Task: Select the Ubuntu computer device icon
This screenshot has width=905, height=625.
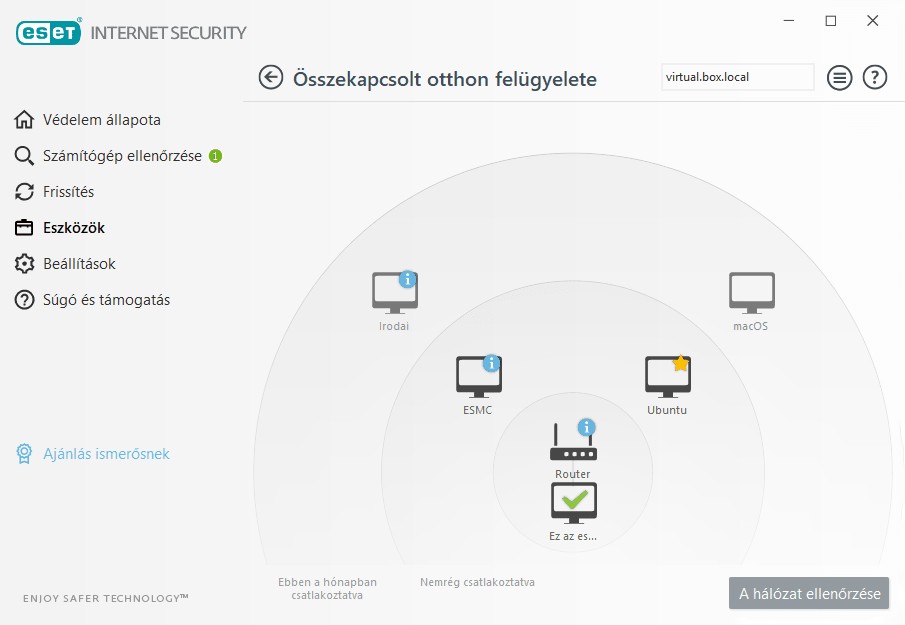Action: [667, 376]
